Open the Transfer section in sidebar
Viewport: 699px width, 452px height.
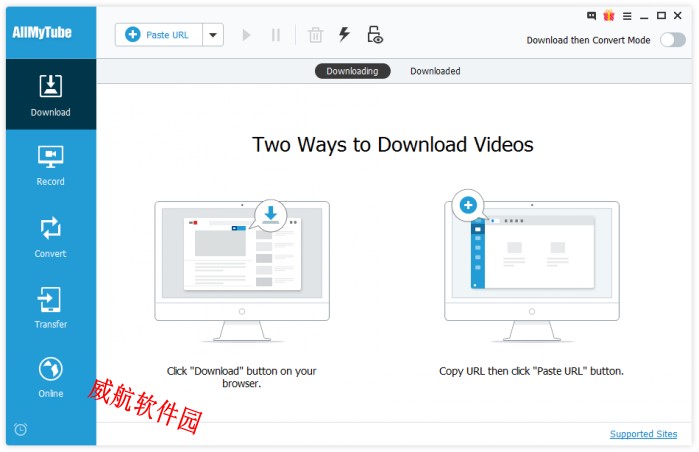pyautogui.click(x=50, y=307)
